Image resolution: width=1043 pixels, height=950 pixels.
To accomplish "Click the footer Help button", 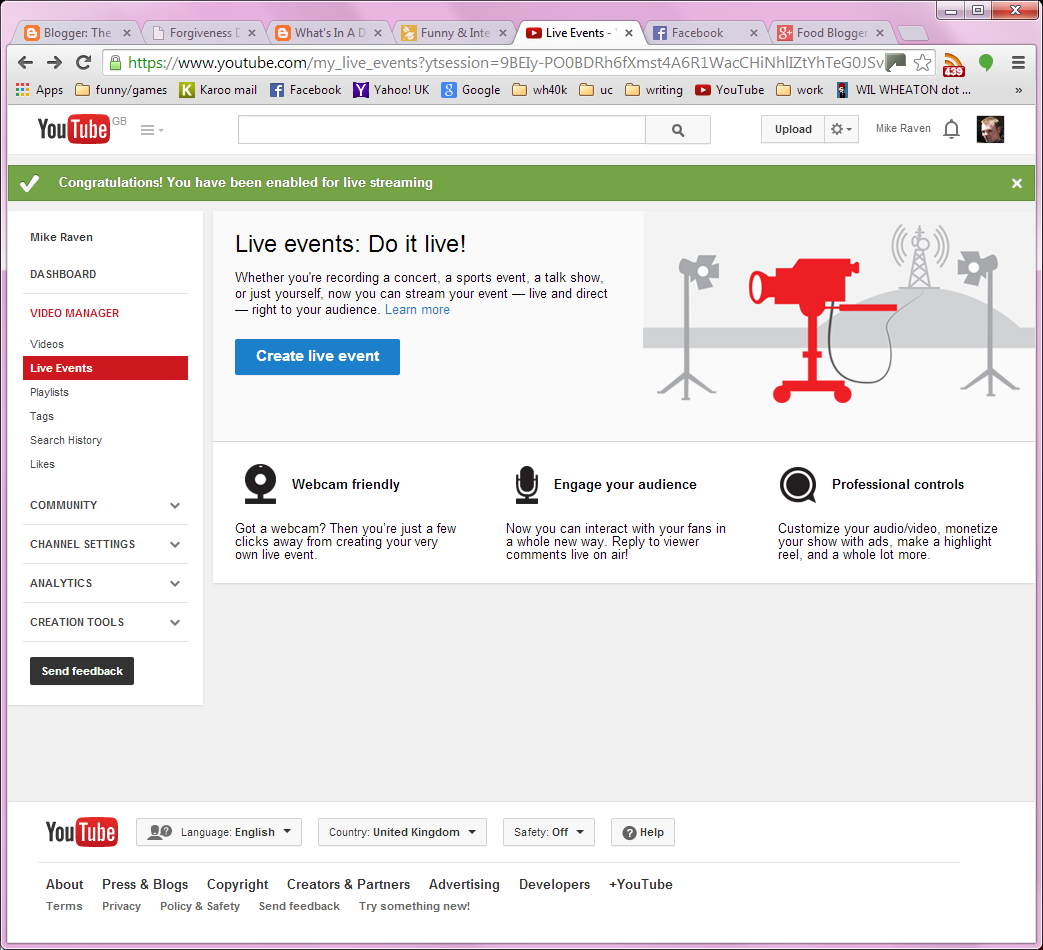I will 643,832.
